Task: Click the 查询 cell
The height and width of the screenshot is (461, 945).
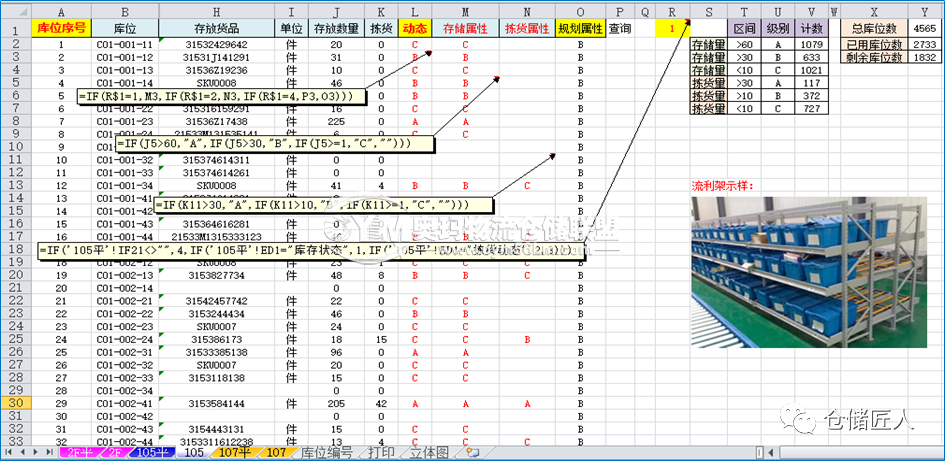Action: coord(620,28)
